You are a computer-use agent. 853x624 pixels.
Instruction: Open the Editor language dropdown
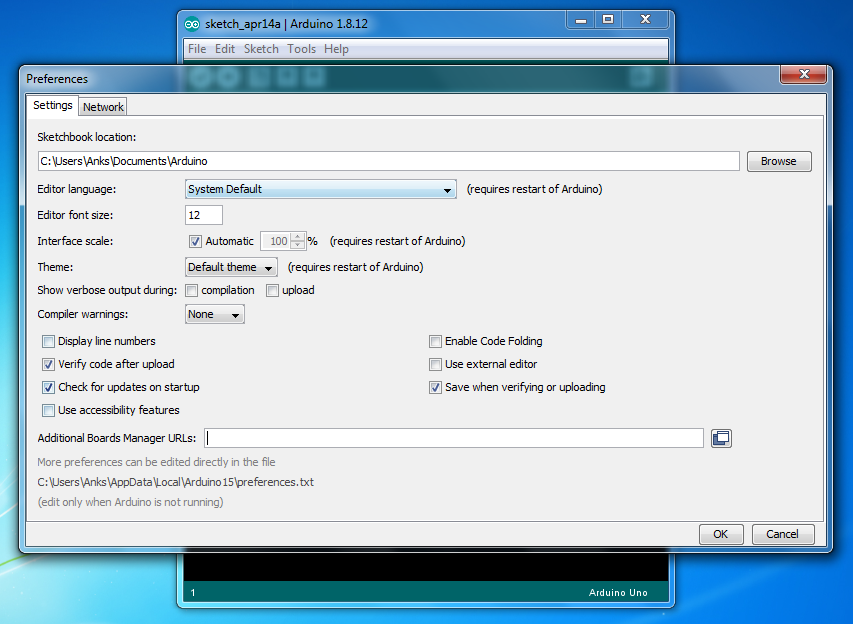click(x=320, y=189)
